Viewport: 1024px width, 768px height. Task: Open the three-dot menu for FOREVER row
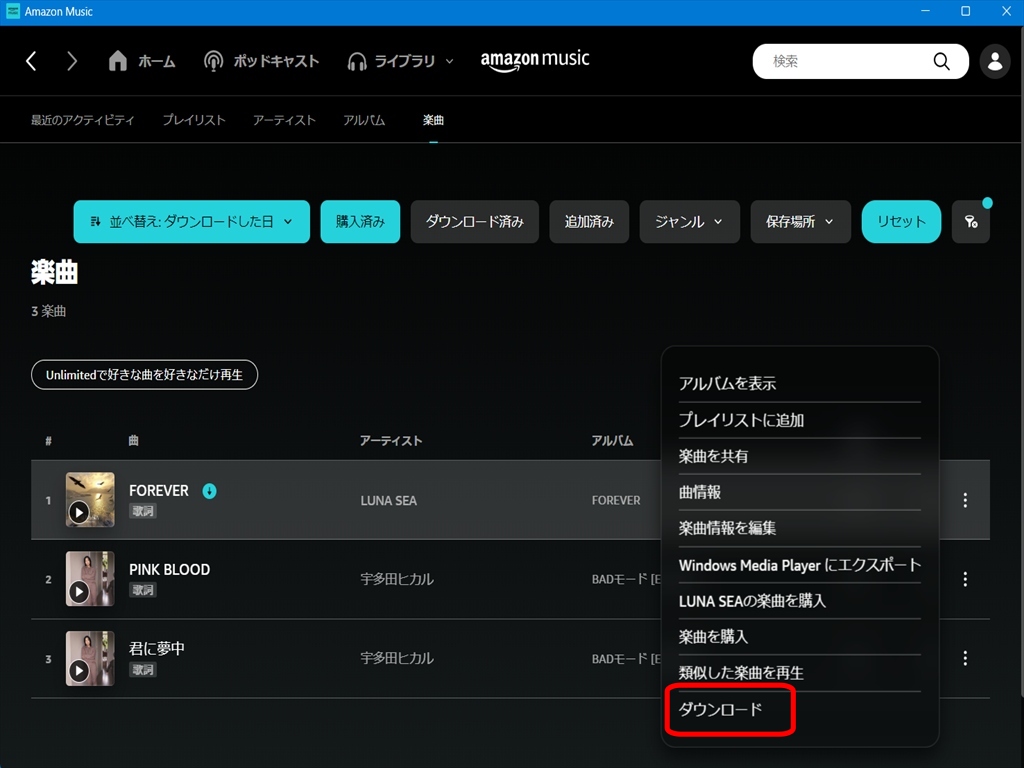tap(965, 500)
